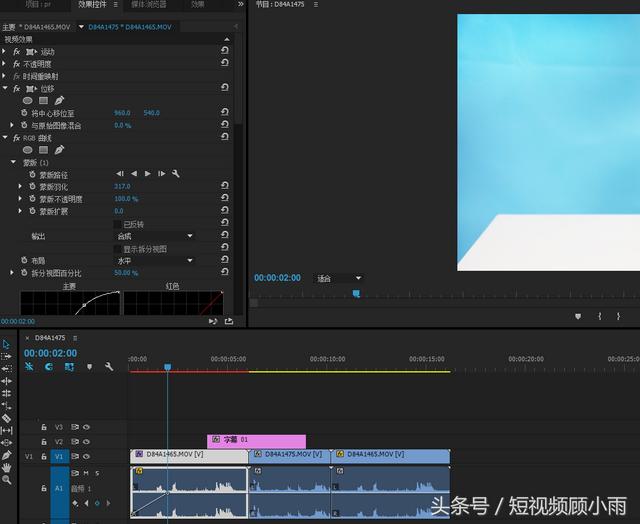Toggle the V2 track eye visibility

(86, 441)
